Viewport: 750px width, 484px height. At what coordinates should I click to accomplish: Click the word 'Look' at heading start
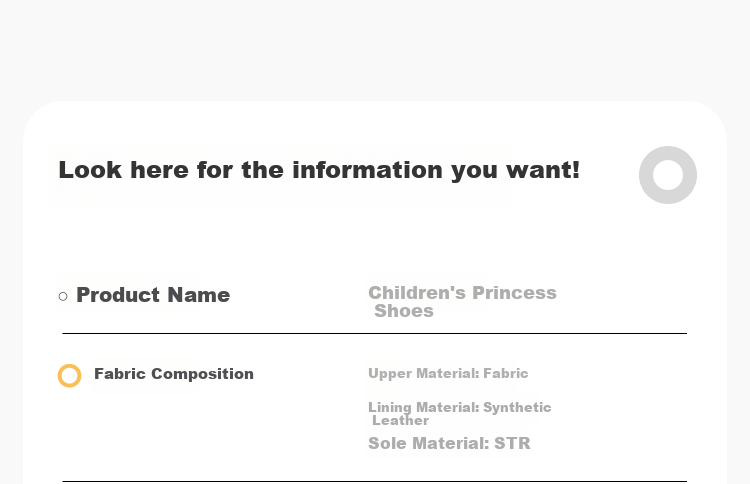90,170
